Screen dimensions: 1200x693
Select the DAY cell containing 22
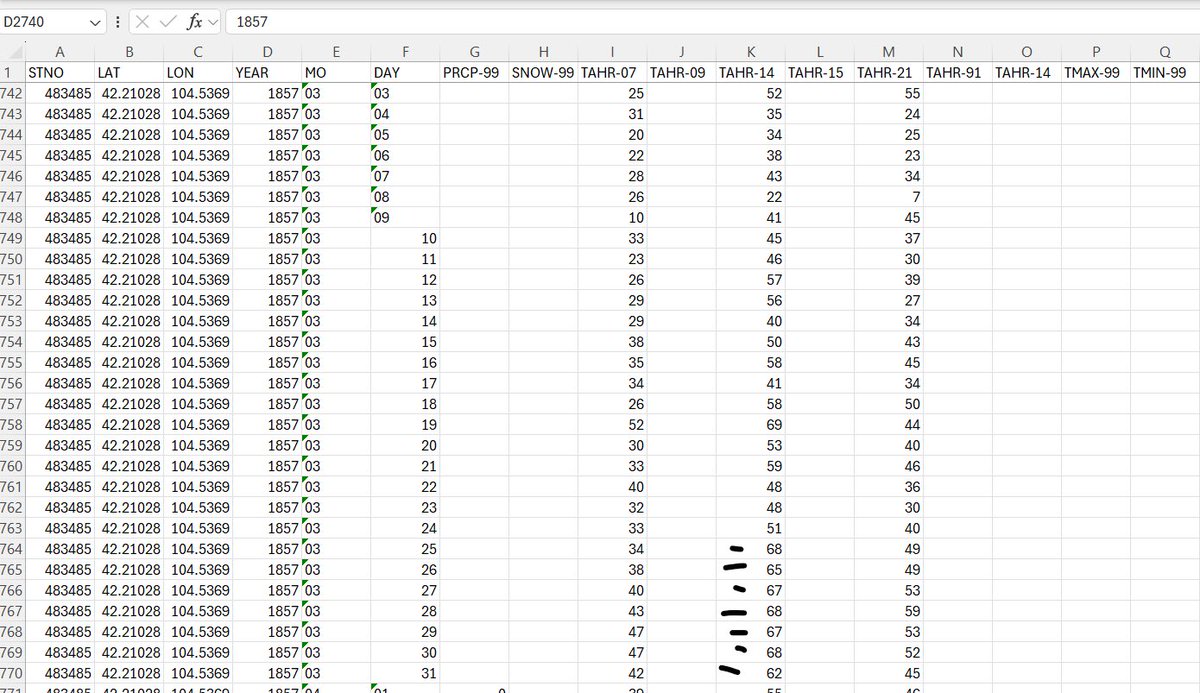405,487
